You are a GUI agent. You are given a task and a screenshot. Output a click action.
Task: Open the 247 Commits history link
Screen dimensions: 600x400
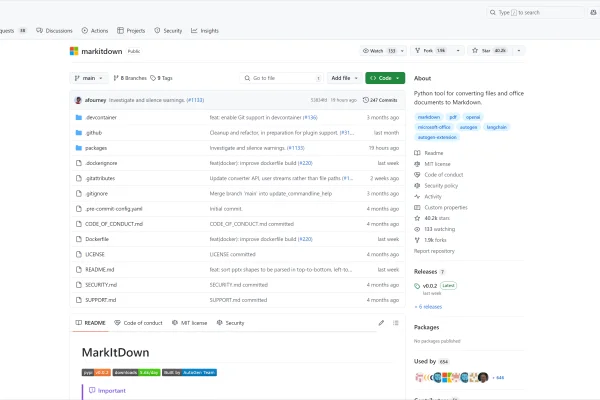[380, 100]
